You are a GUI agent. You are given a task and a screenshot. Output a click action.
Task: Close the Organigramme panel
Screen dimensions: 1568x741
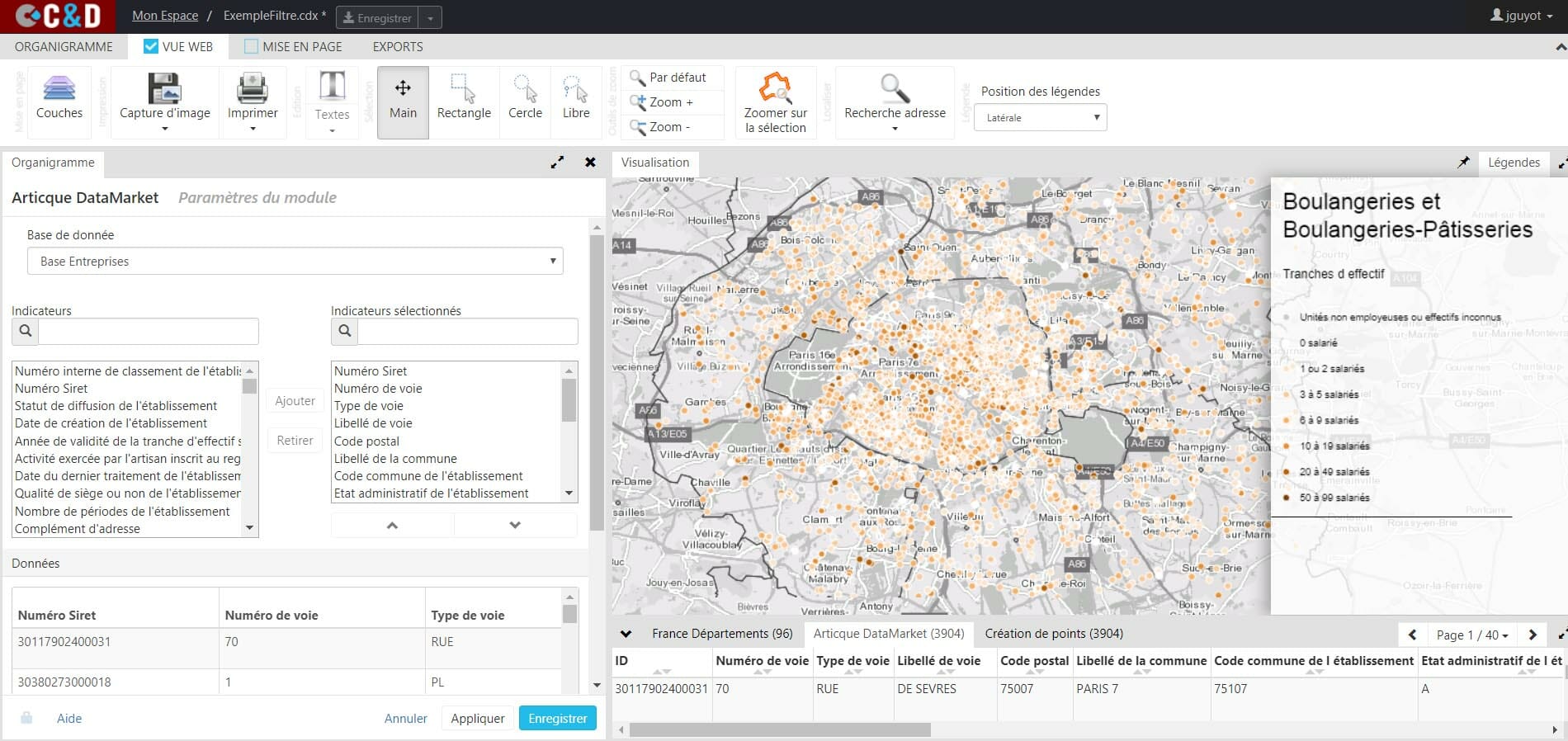click(590, 163)
